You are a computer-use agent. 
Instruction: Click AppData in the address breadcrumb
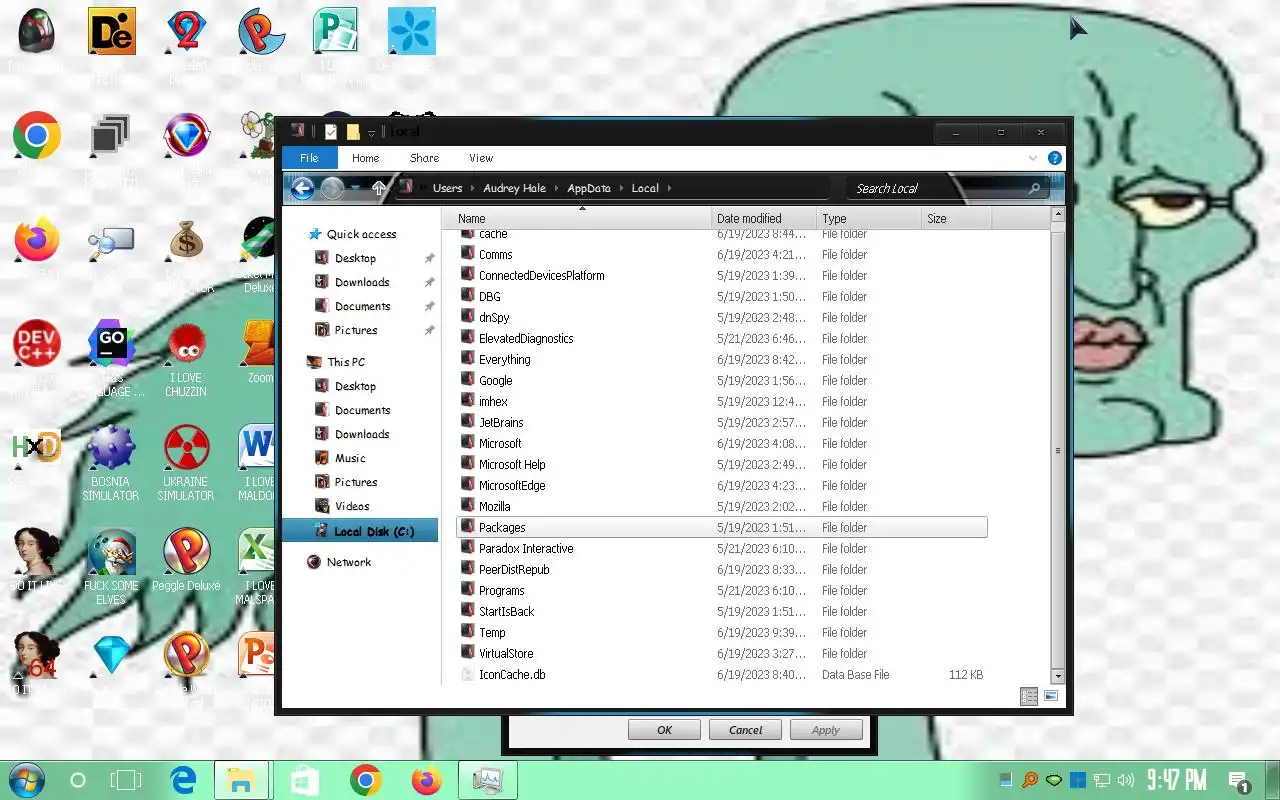pos(588,188)
